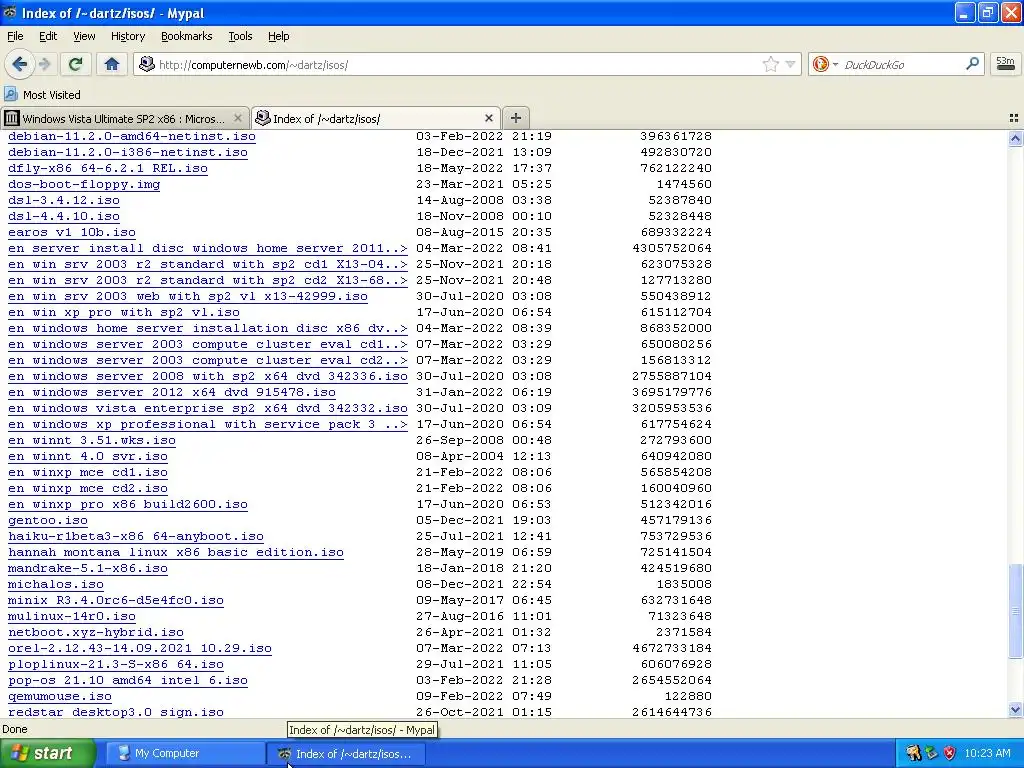1024x768 pixels.
Task: Click the 53m toolbar button
Action: [1005, 63]
